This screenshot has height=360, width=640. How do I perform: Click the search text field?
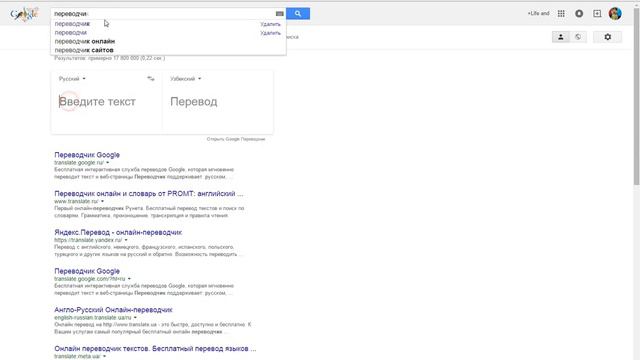point(163,13)
